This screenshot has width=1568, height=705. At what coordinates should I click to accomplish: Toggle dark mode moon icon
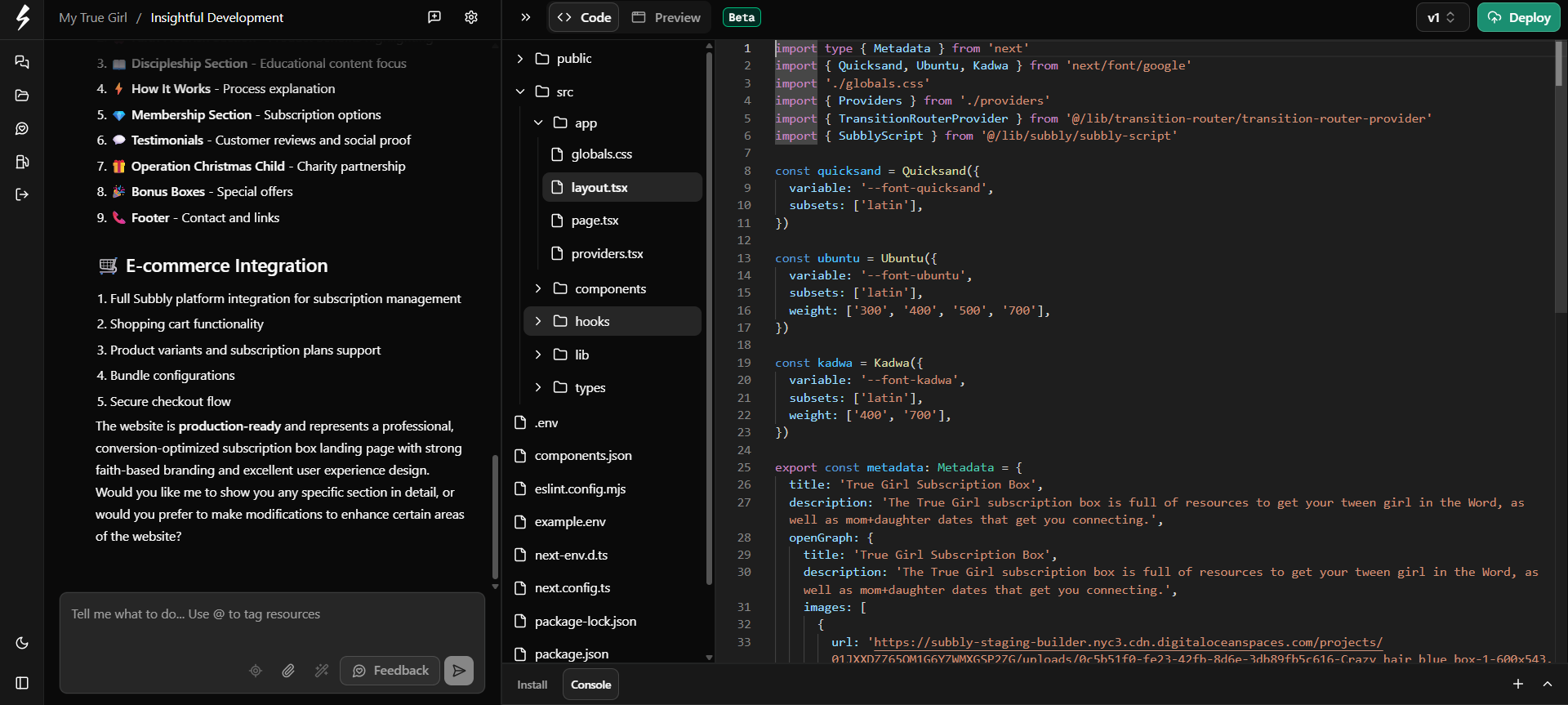point(22,643)
